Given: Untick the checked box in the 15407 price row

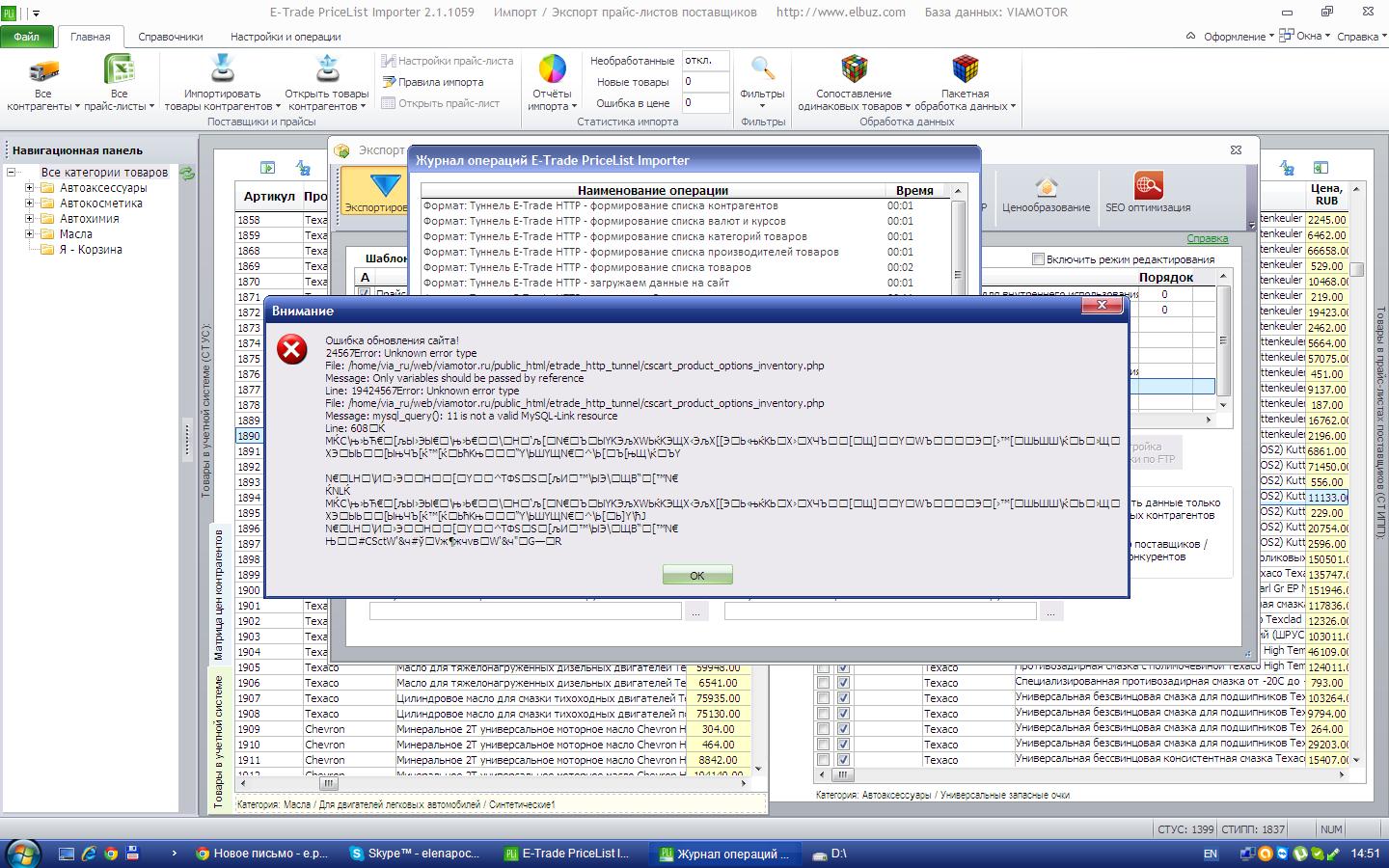Looking at the screenshot, I should (843, 760).
